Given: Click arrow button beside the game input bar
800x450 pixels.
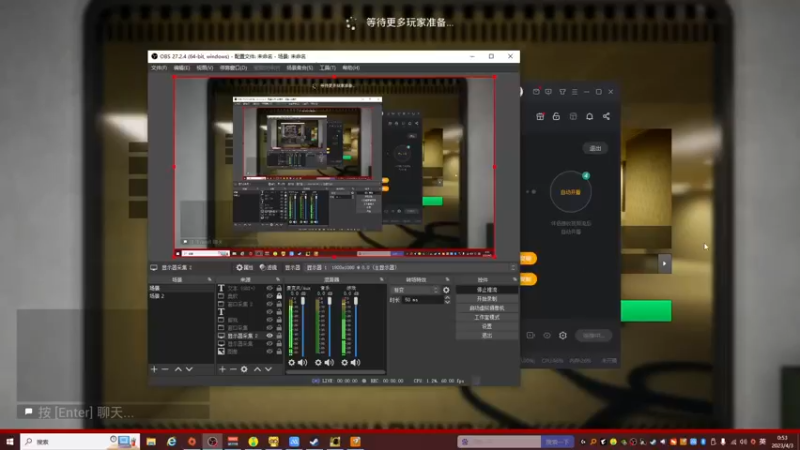Looking at the screenshot, I should click(x=664, y=264).
